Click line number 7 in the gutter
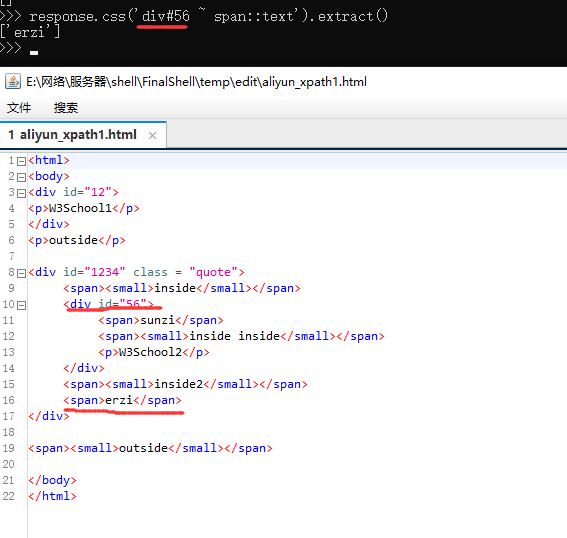 12,256
